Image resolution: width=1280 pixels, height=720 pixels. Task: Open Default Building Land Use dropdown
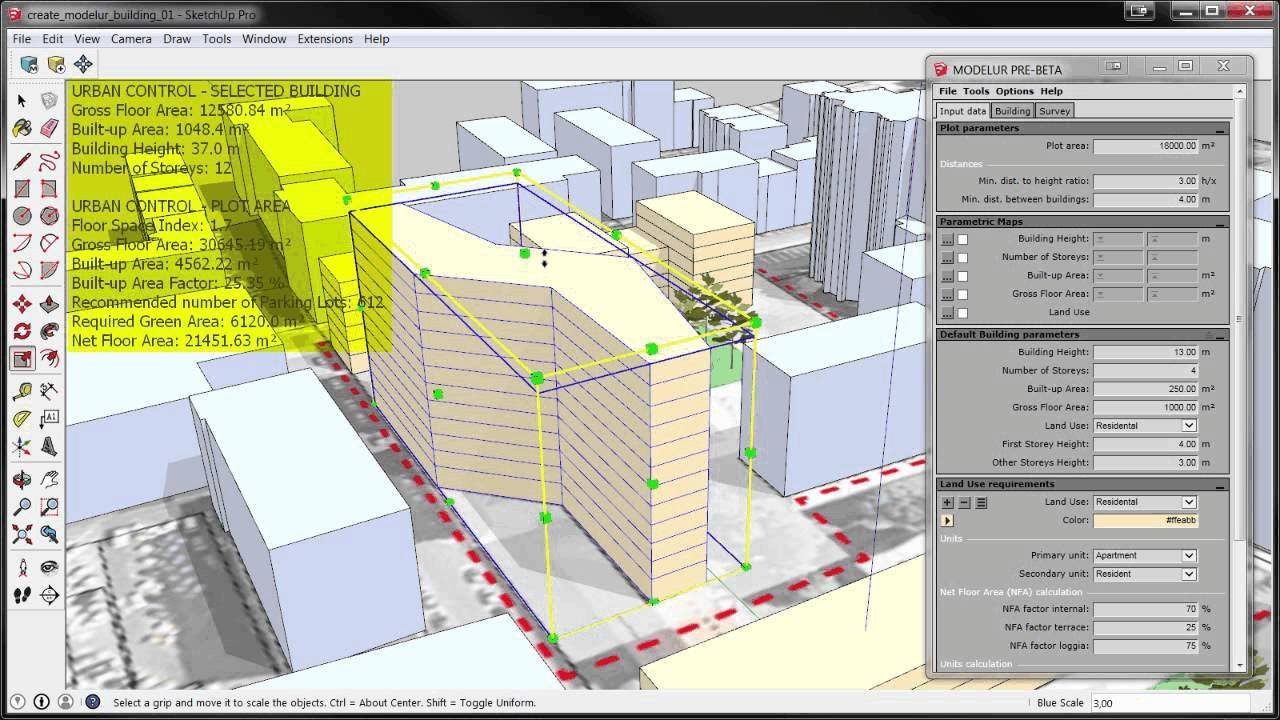click(1145, 426)
